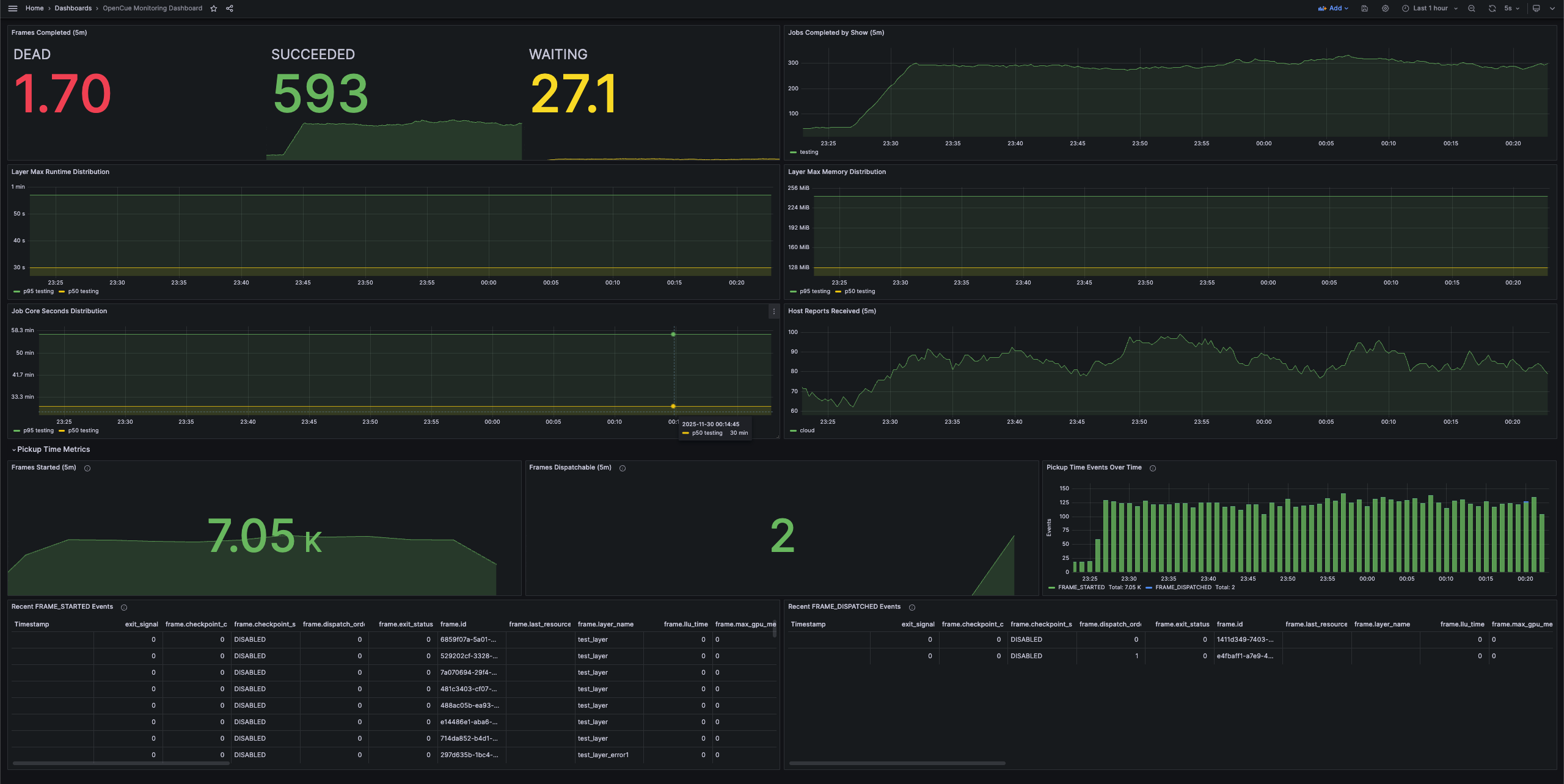Navigate to Dashboards via the breadcrumb

(x=72, y=8)
